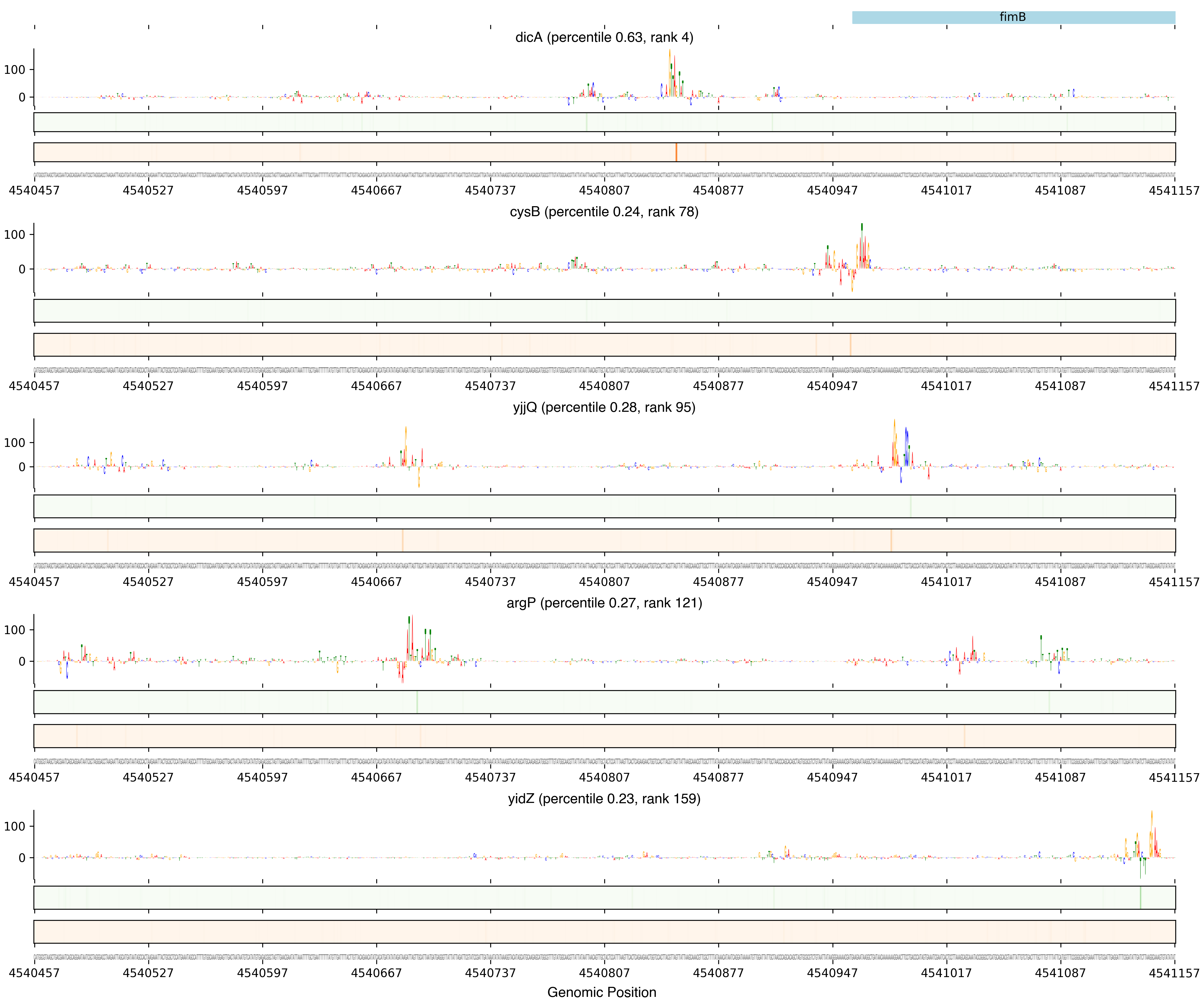Screen dimensions: 1204x1003
Task: Click the 4540807 tick label under dicA
Action: pyautogui.click(x=604, y=190)
